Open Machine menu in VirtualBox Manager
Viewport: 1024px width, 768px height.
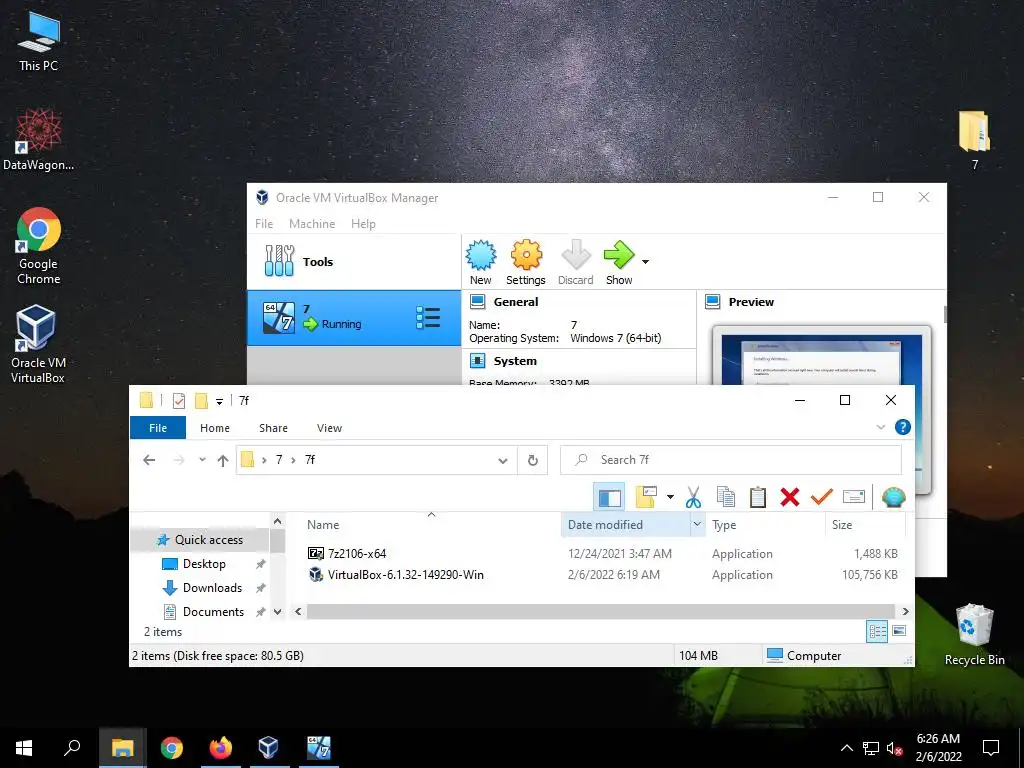tap(312, 224)
